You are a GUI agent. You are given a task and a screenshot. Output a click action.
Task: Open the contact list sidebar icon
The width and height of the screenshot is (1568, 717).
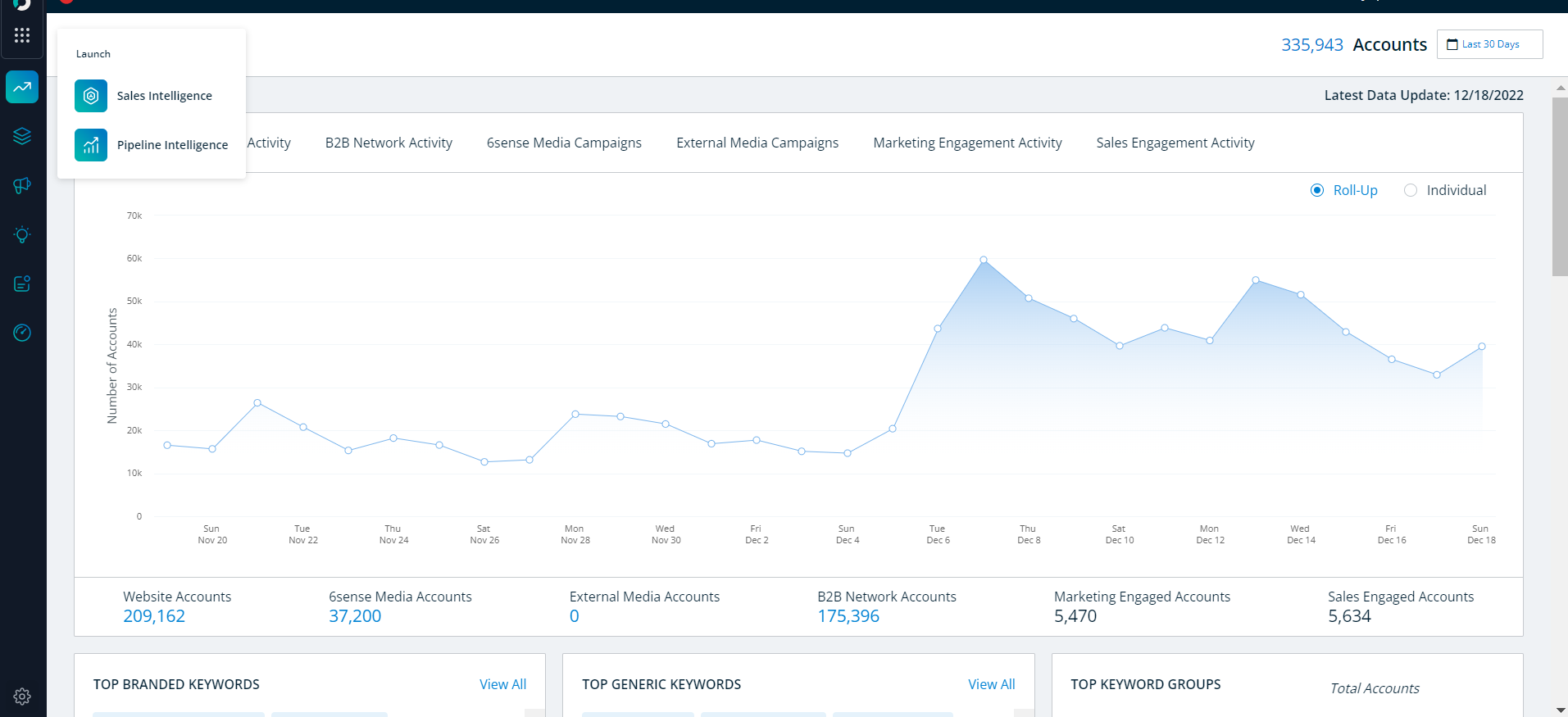click(22, 284)
